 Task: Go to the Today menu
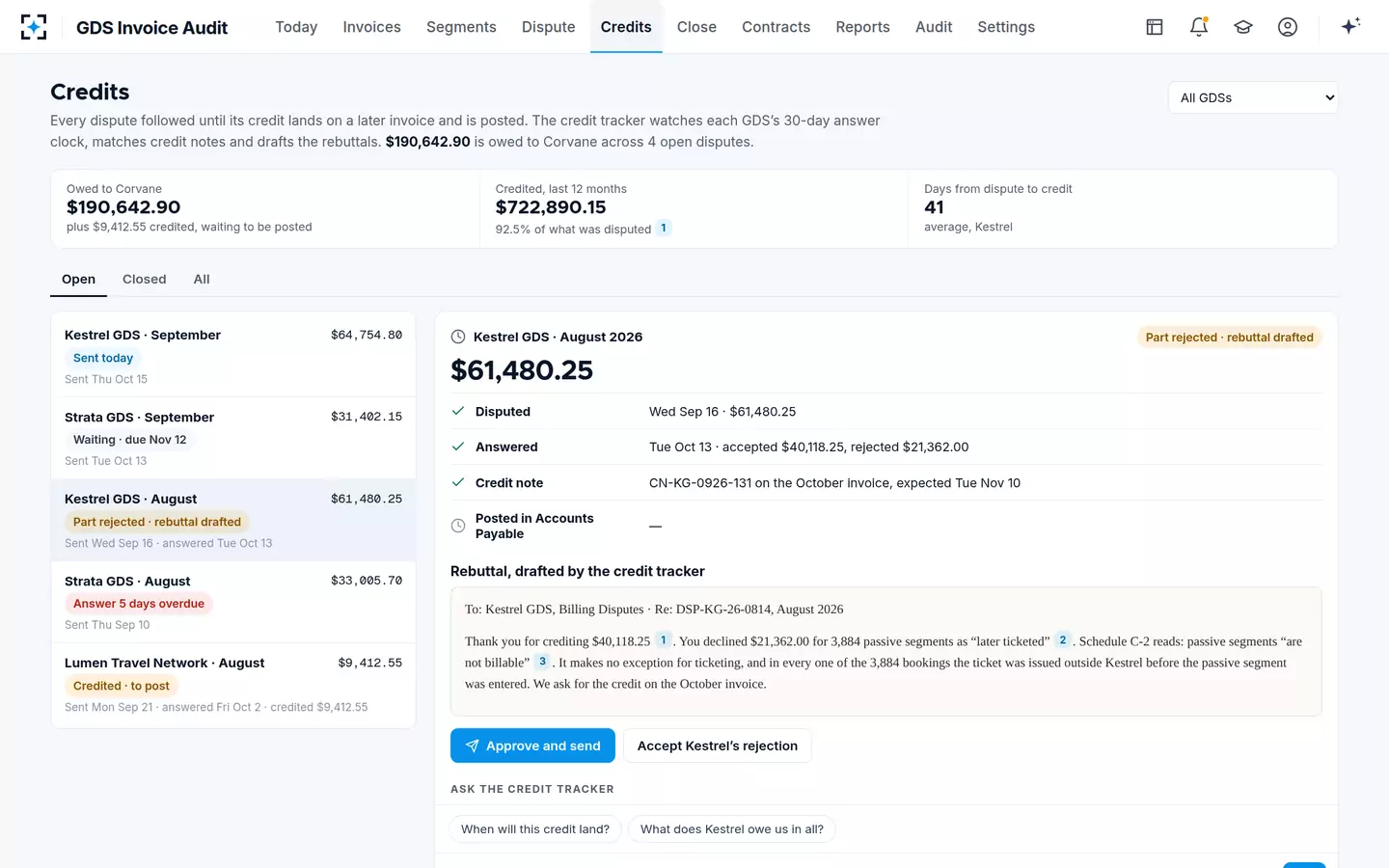pos(296,27)
